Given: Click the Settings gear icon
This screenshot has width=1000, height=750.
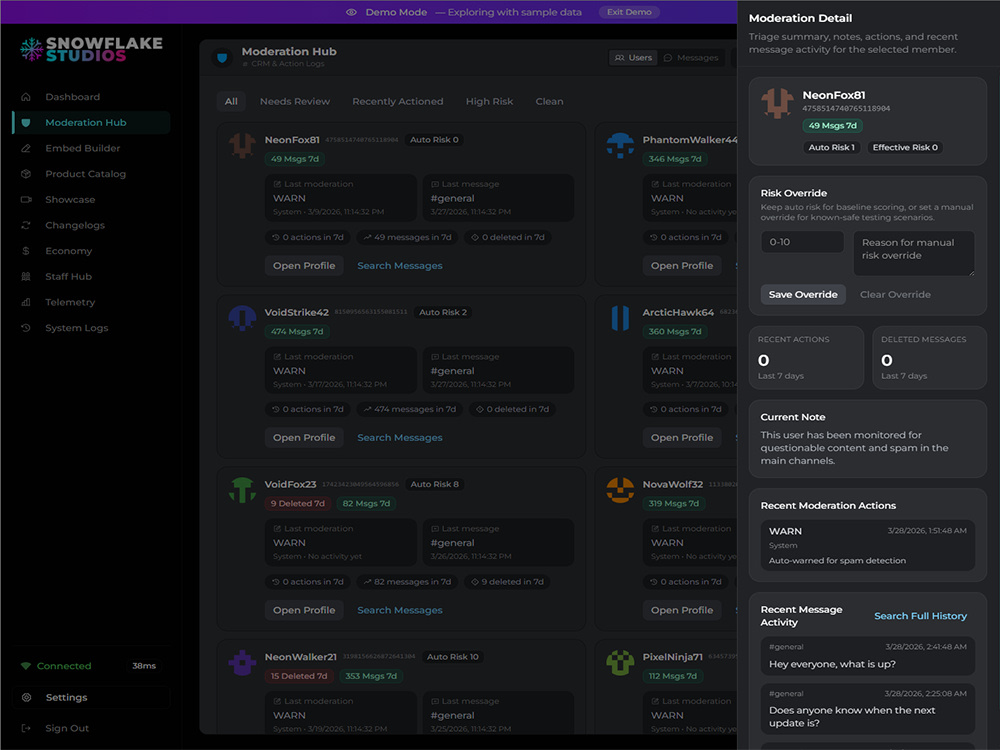Looking at the screenshot, I should click(27, 697).
